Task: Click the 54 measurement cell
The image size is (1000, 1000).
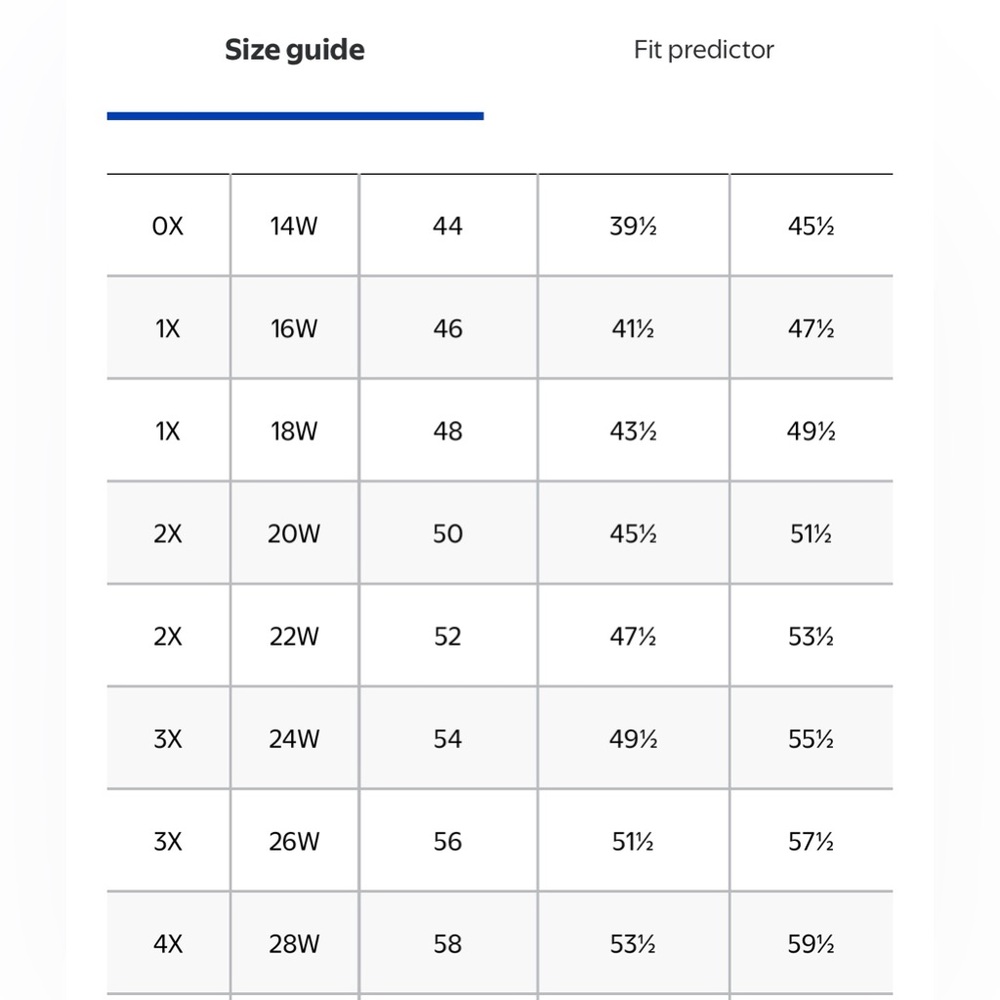Action: [x=448, y=739]
